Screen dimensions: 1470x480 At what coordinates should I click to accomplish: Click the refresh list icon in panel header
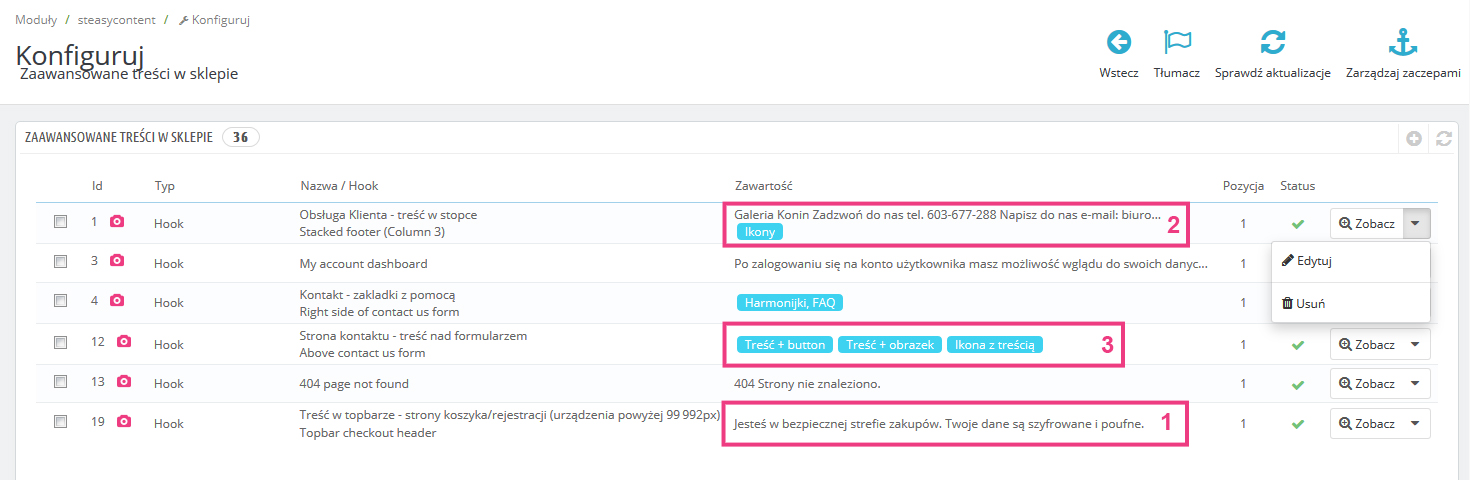(x=1443, y=139)
